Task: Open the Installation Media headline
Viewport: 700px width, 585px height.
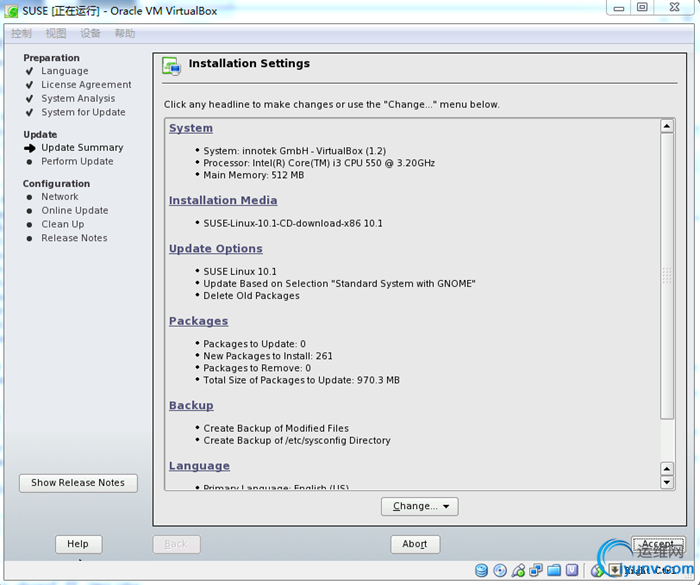Action: (x=223, y=200)
